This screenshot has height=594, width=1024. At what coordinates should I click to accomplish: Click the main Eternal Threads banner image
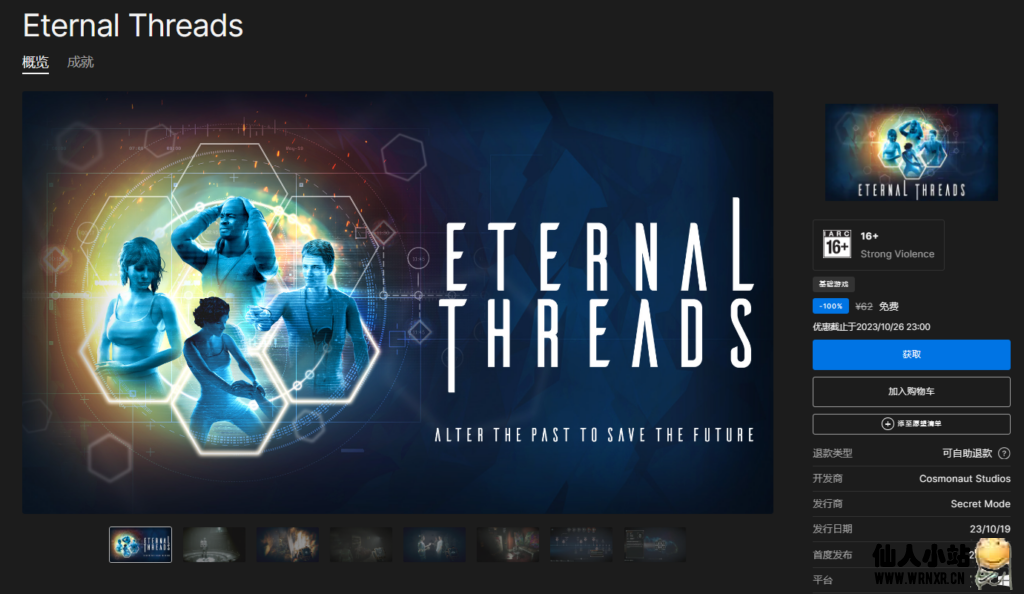398,302
